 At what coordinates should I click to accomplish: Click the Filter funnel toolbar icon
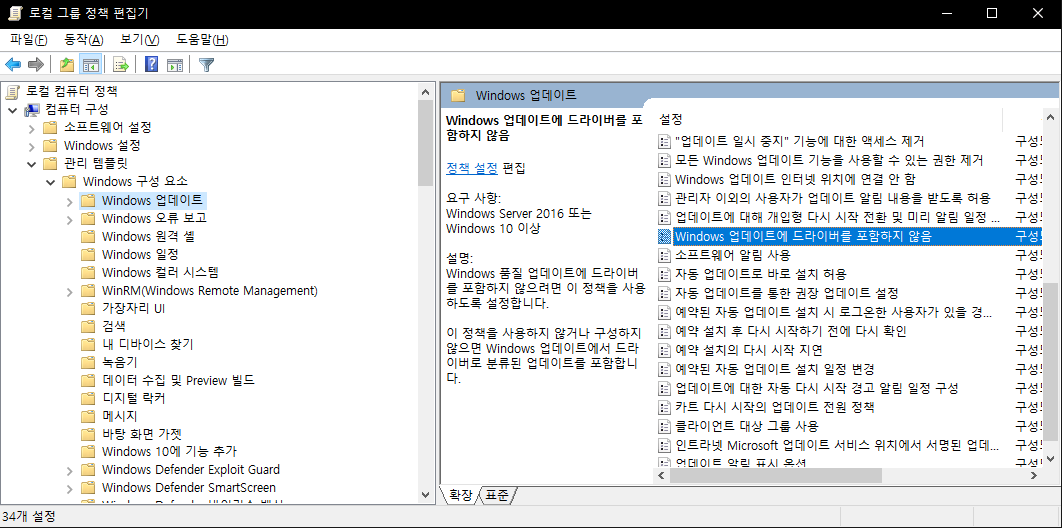tap(207, 65)
